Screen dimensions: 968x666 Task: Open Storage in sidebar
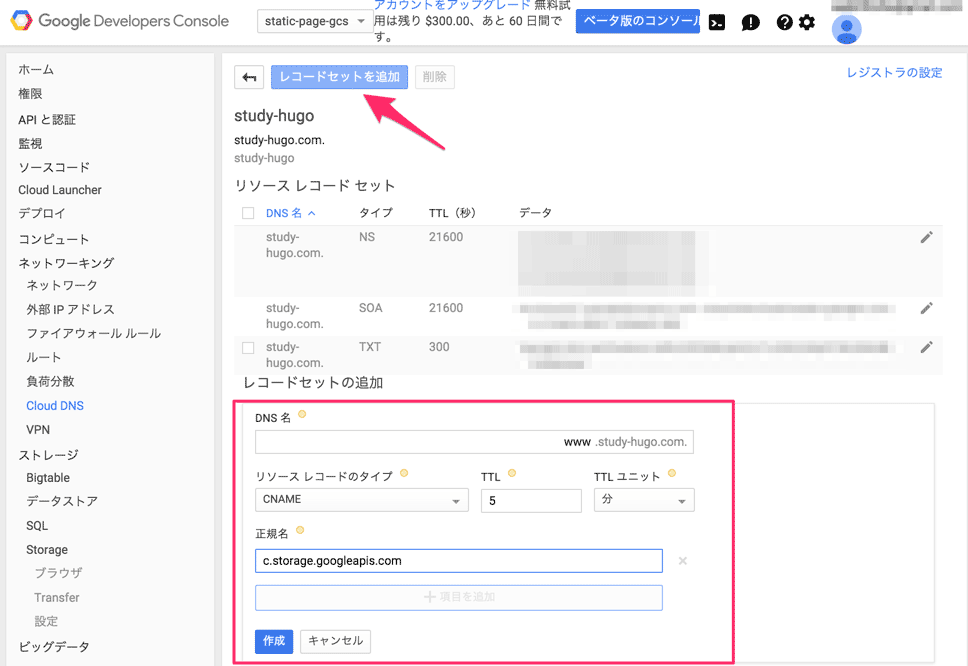(x=47, y=549)
